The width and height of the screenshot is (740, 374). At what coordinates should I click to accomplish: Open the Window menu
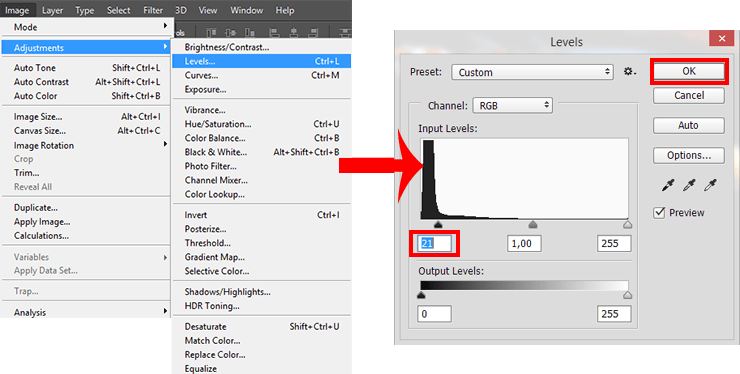pos(246,10)
